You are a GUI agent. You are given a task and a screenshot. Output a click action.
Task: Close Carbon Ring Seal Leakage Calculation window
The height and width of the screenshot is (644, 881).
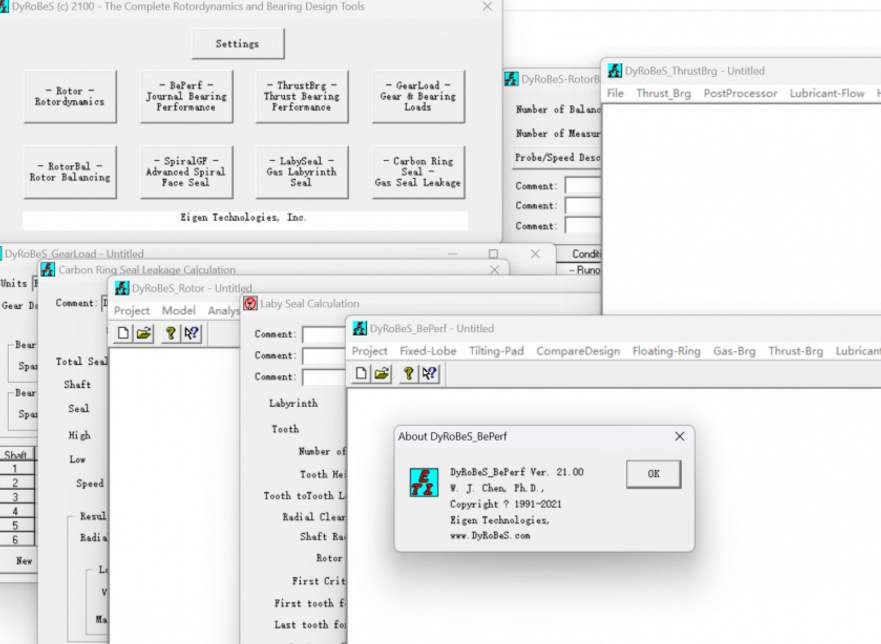tap(494, 270)
